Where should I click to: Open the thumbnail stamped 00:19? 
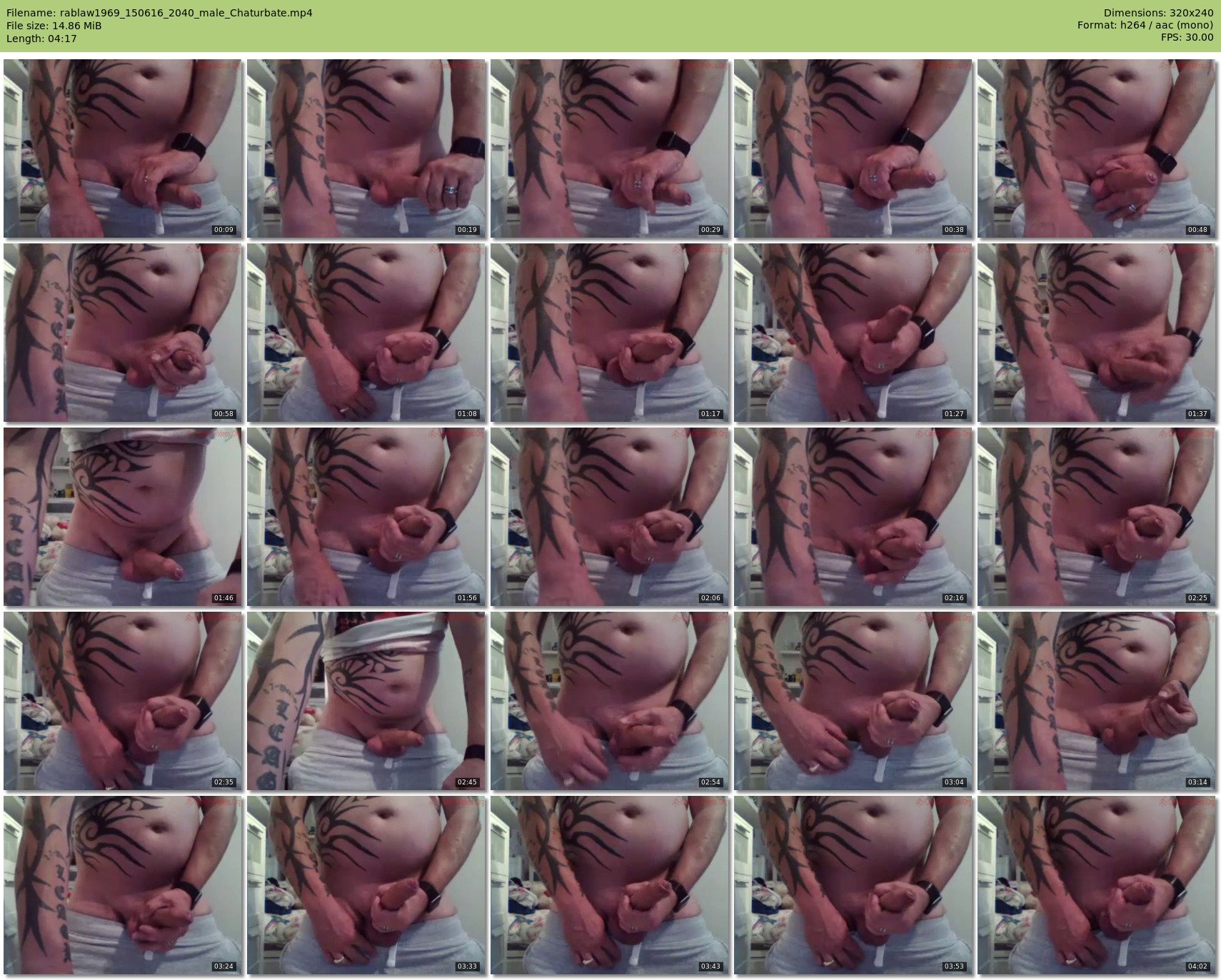[x=366, y=148]
